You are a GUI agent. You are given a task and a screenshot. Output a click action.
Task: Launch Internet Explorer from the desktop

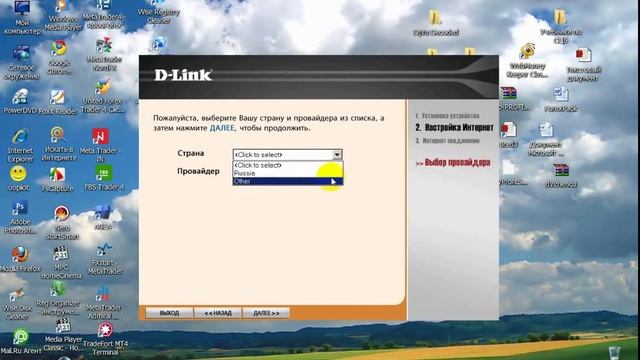point(20,145)
